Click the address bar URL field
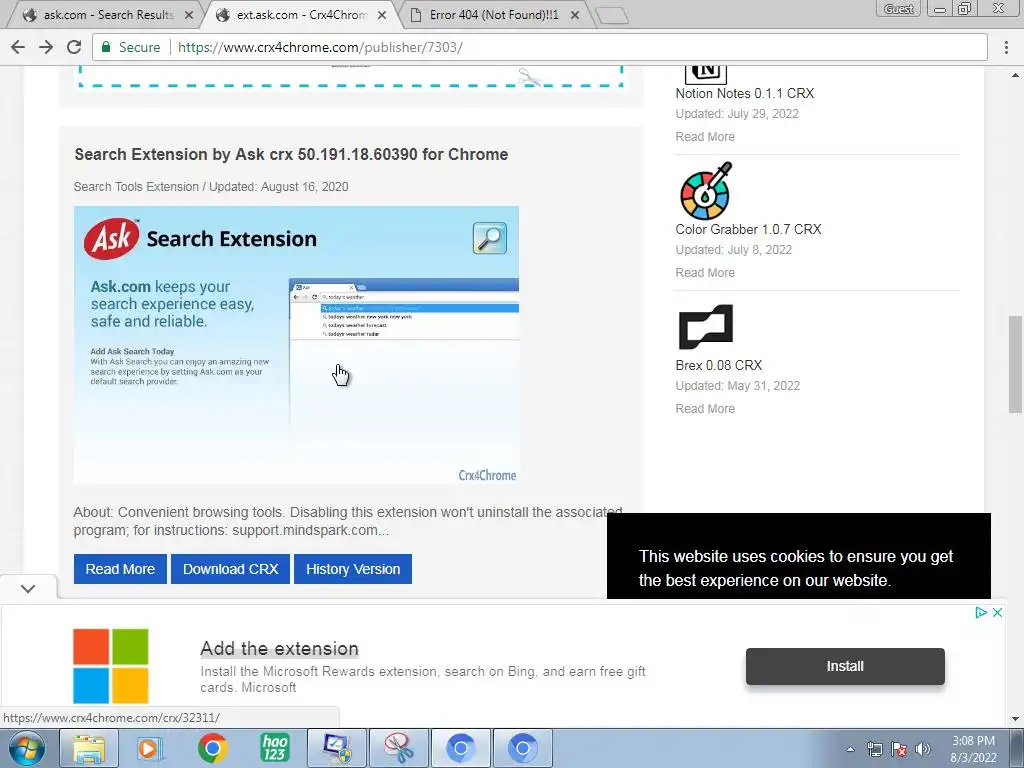This screenshot has width=1024, height=768. click(539, 47)
